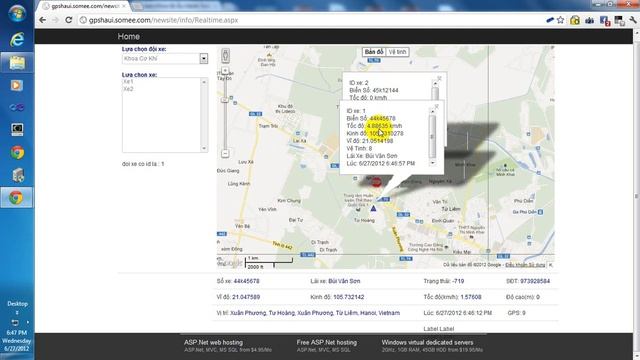Open the monitor-screen app icon in taskbar

(x=17, y=129)
